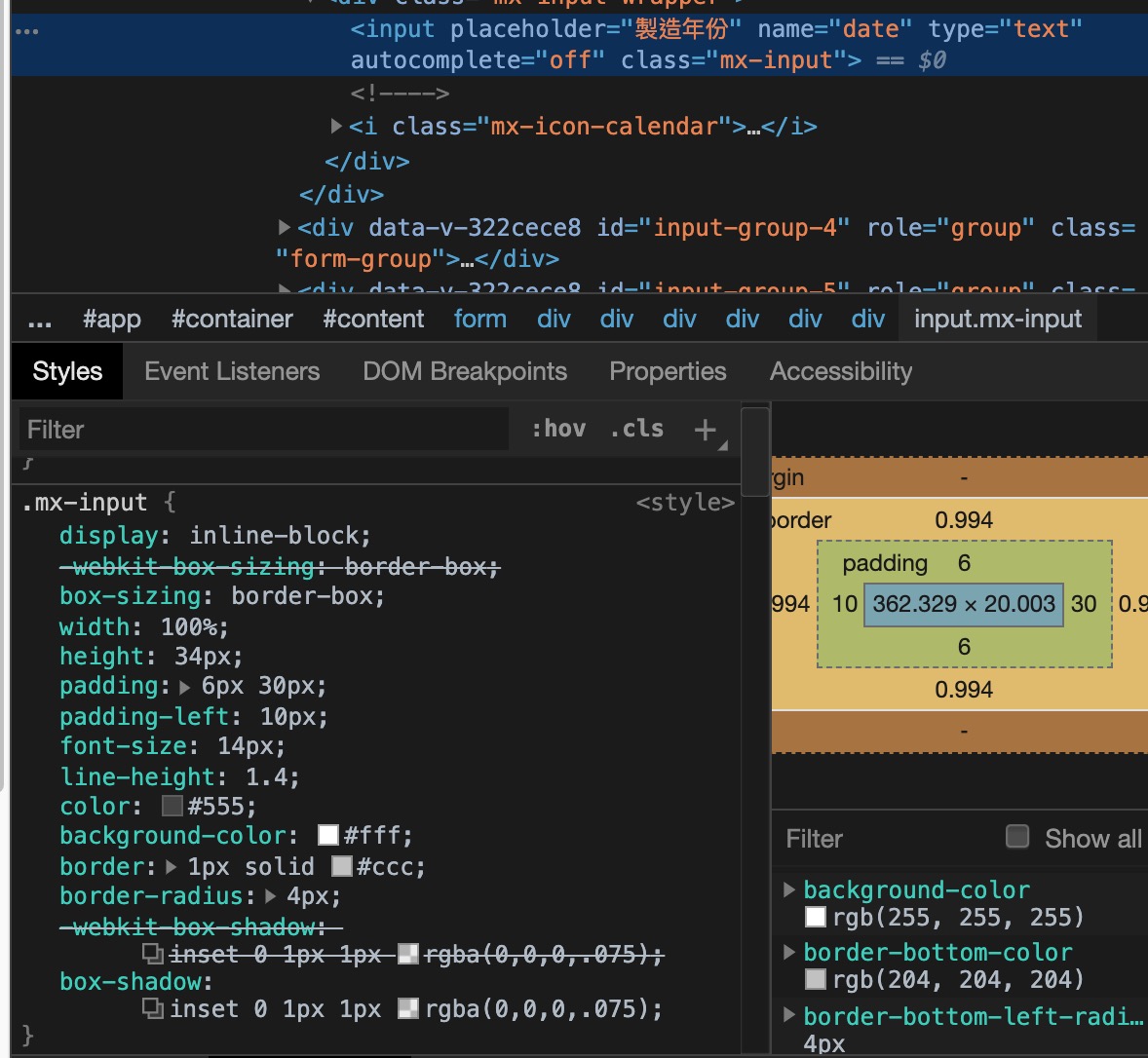This screenshot has width=1148, height=1058.
Task: Switch to the Event Listeners tab
Action: click(231, 370)
